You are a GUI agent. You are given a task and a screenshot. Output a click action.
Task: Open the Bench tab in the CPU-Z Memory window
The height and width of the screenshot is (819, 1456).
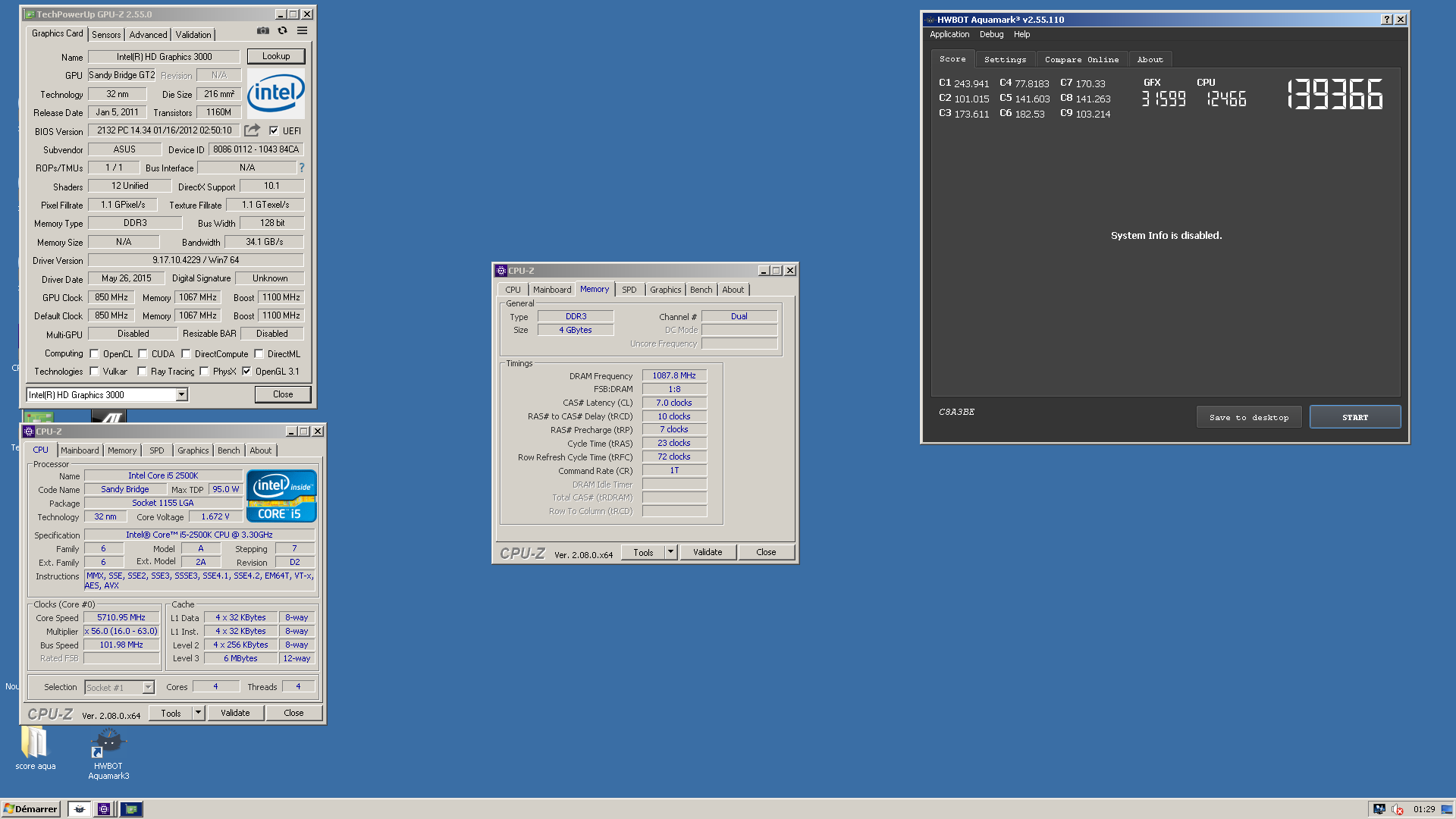tap(701, 290)
